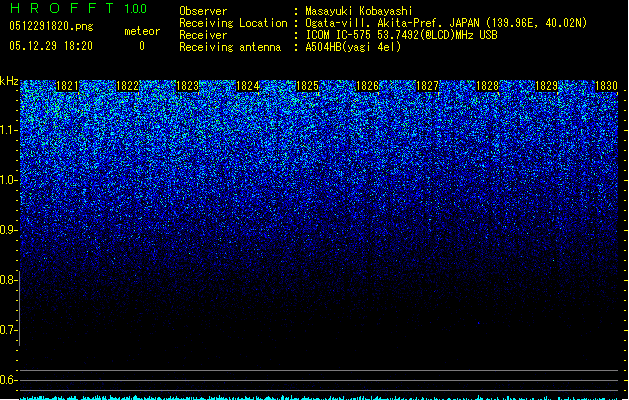Screen dimensions: 629x400
Task: Click the Receiving antenna label
Action: (x=230, y=47)
